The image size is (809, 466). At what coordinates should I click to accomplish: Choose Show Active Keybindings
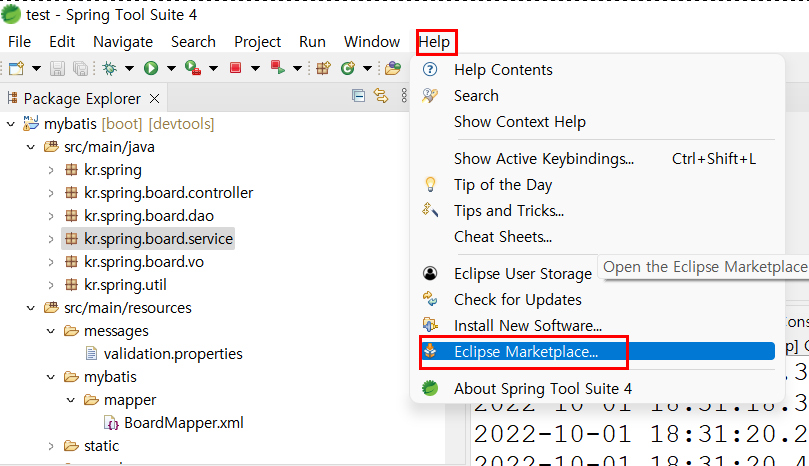[x=597, y=159]
